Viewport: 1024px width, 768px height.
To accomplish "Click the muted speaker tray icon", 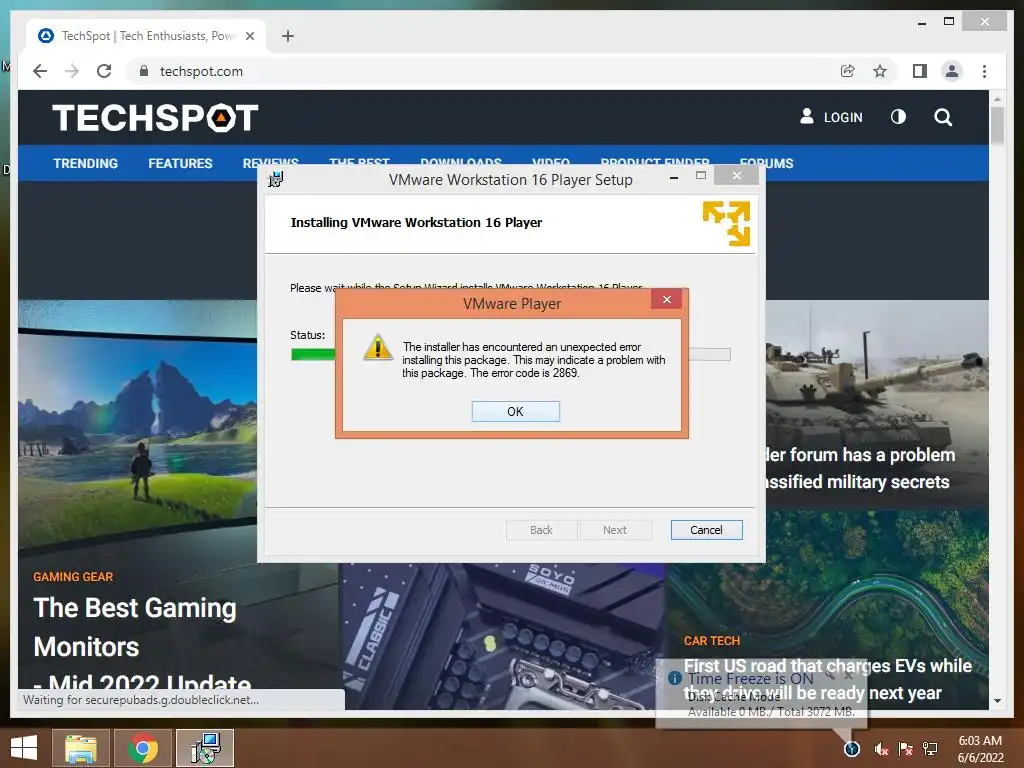I will (880, 749).
